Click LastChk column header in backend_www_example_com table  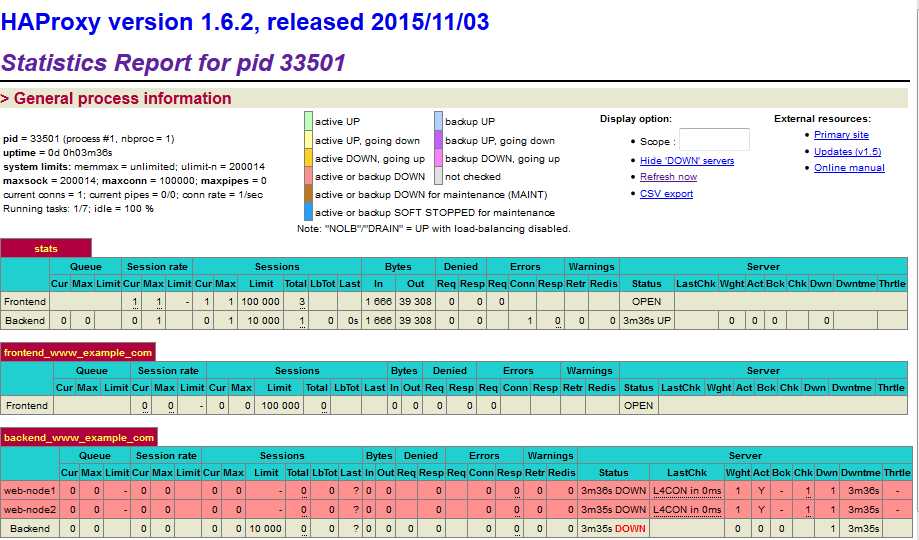tap(687, 473)
